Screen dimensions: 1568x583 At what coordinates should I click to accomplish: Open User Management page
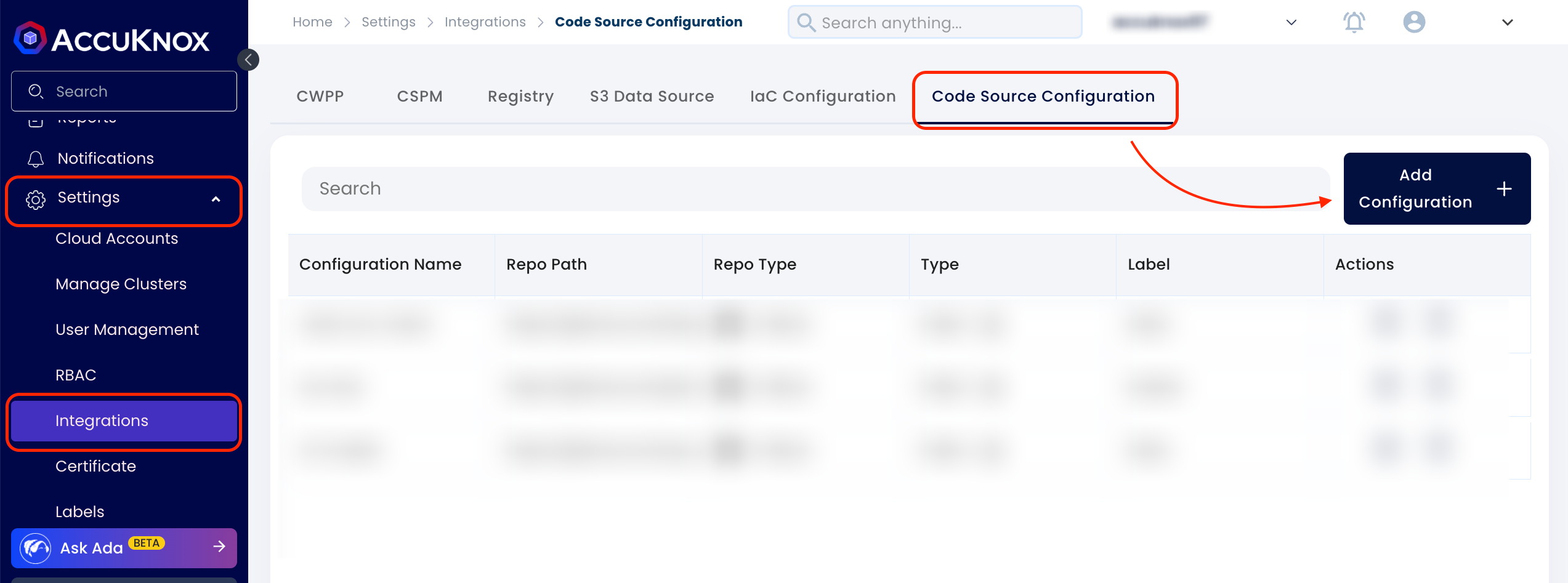pyautogui.click(x=127, y=330)
